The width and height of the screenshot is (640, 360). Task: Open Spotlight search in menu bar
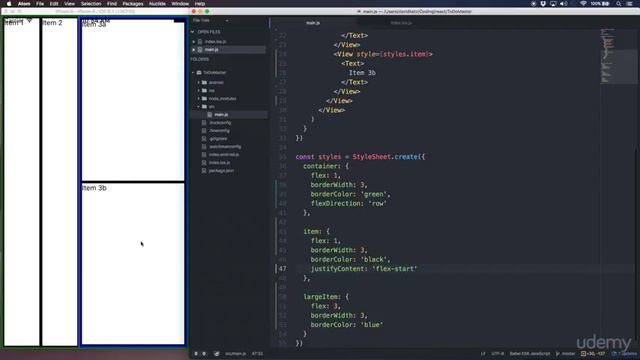point(619,4)
